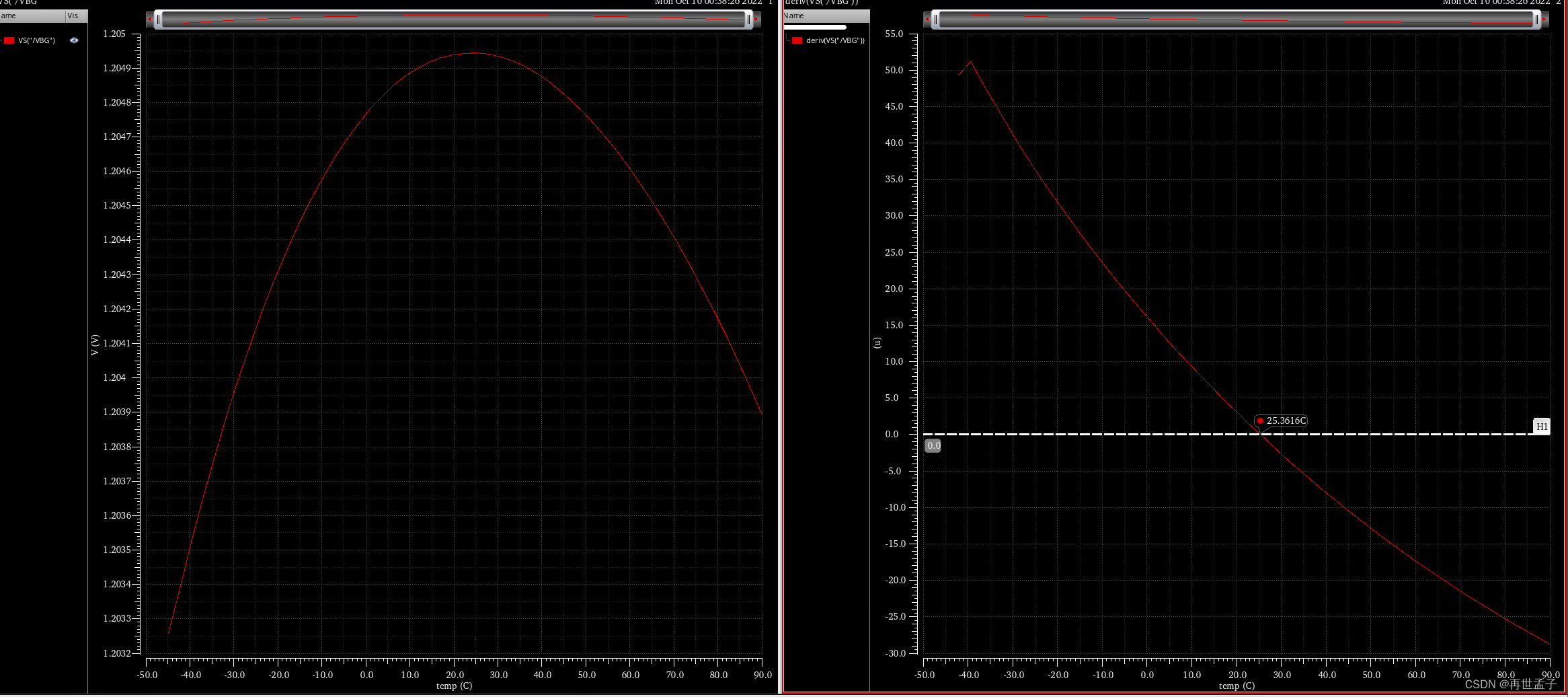Click the deriv curve's kink near -40 degrees

[970, 62]
